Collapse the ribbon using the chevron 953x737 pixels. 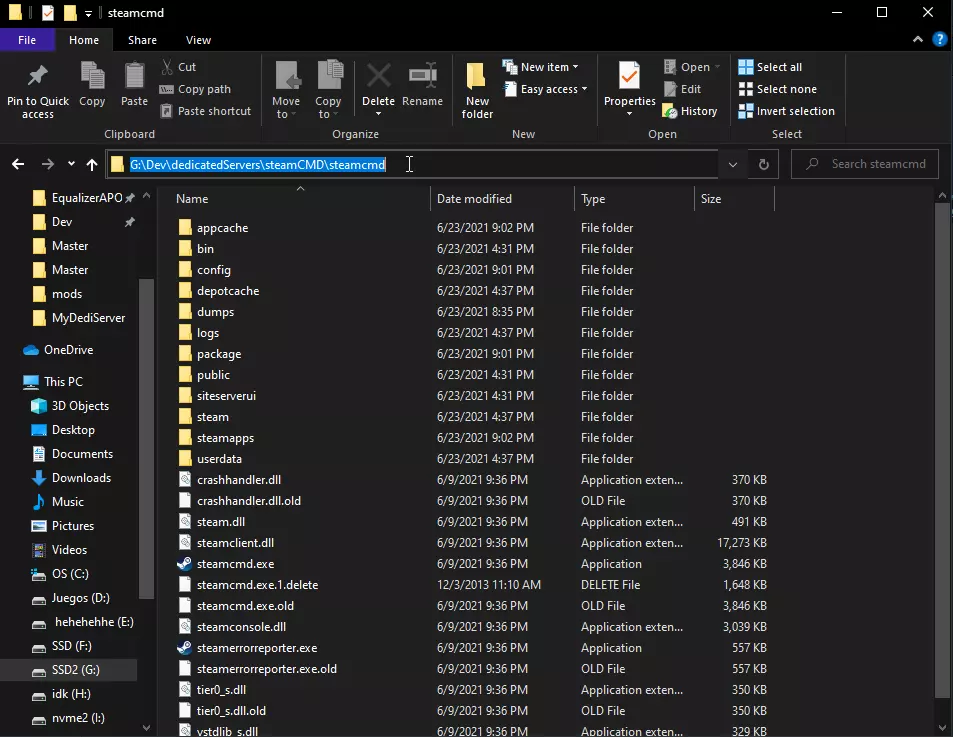point(918,40)
